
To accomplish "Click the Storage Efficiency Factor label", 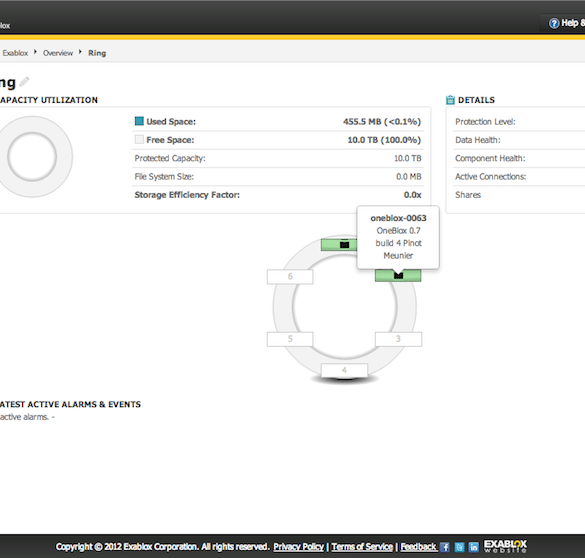I will pos(187,195).
